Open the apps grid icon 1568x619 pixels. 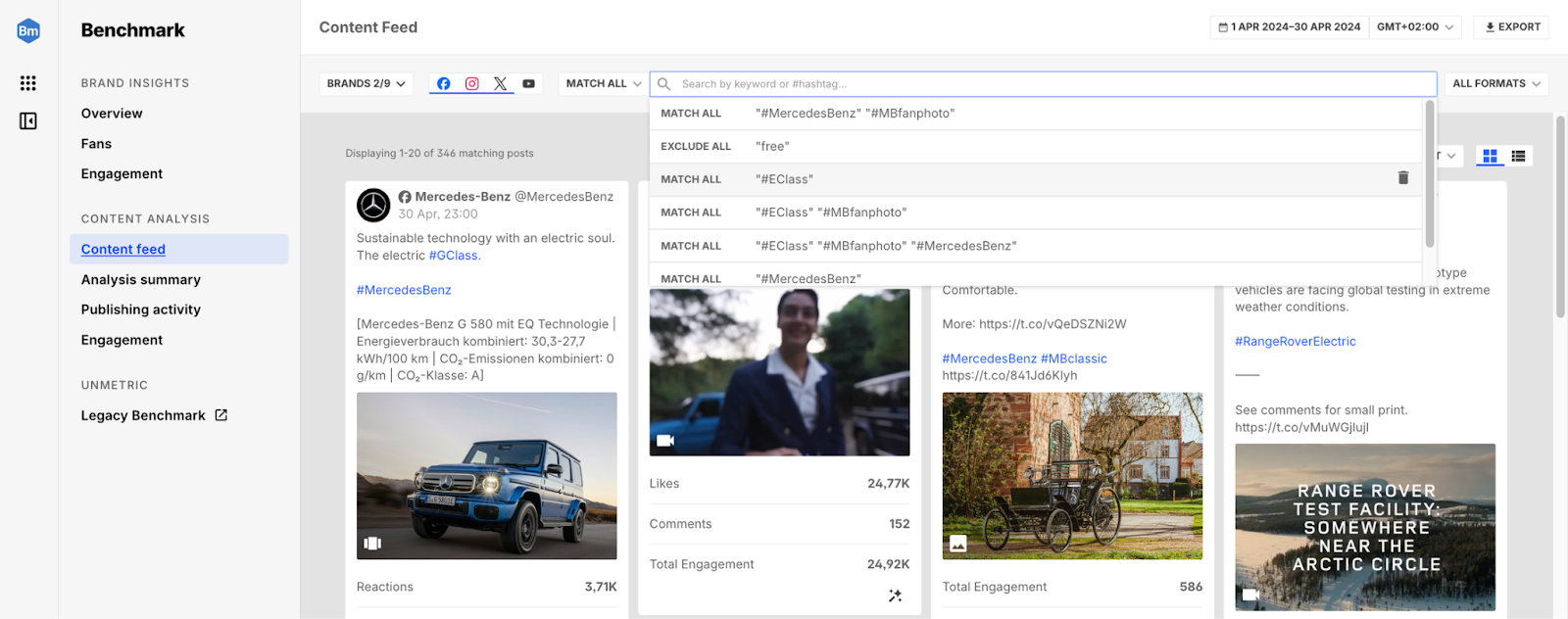(28, 83)
